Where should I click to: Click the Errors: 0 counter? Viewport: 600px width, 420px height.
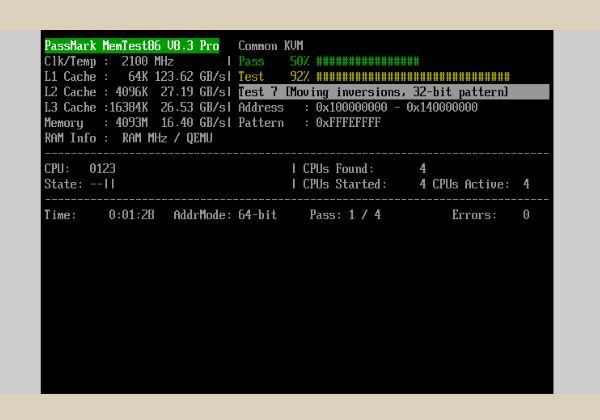coord(491,215)
